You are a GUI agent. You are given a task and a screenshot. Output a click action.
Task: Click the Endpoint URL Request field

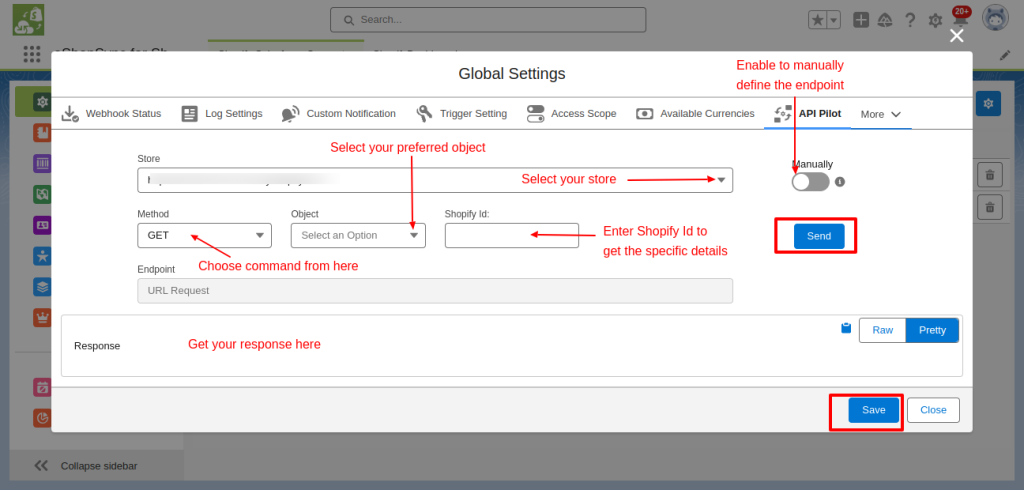[435, 291]
